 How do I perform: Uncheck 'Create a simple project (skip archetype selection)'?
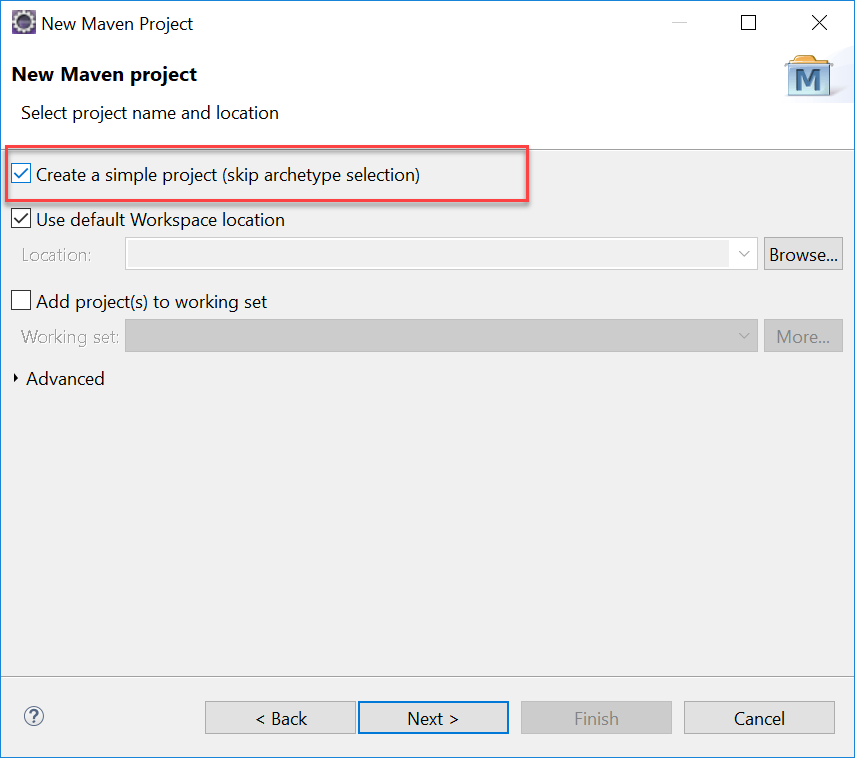coord(20,173)
